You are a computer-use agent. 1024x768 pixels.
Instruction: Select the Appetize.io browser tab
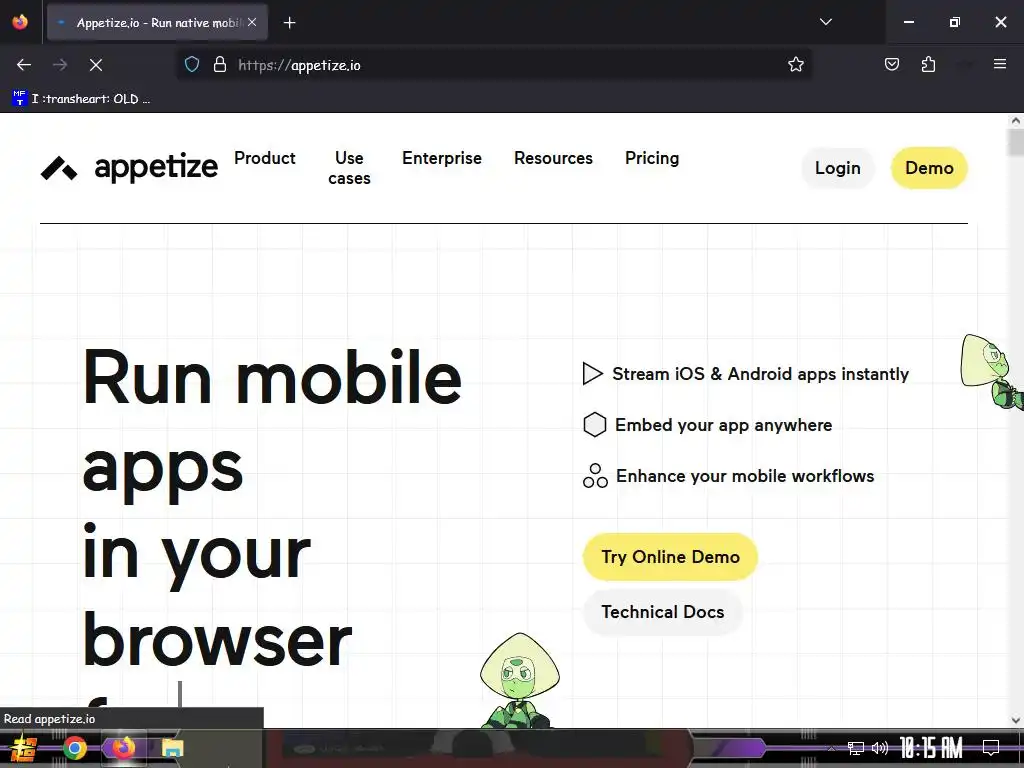tap(157, 23)
